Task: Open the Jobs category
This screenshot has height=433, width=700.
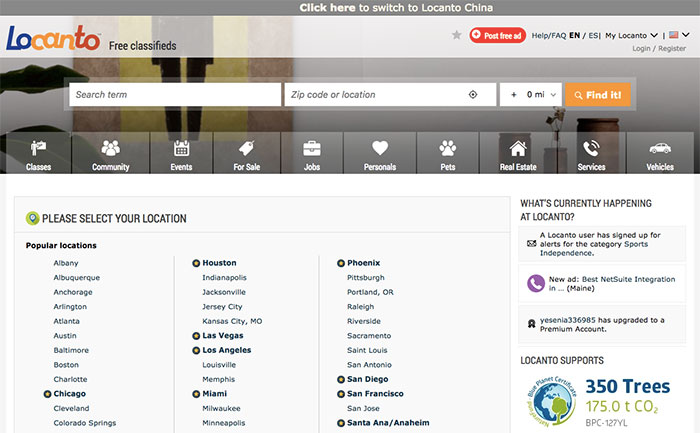Action: coord(312,153)
